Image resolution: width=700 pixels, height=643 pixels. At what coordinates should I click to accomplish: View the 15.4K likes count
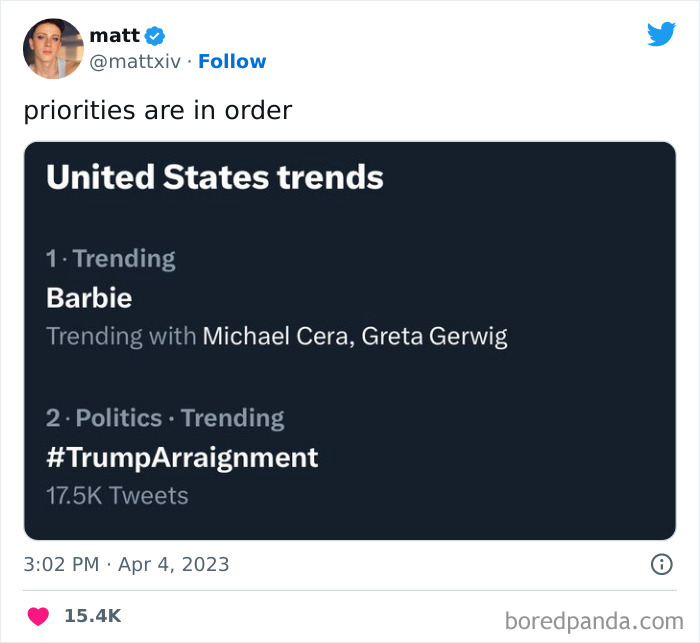click(x=92, y=616)
